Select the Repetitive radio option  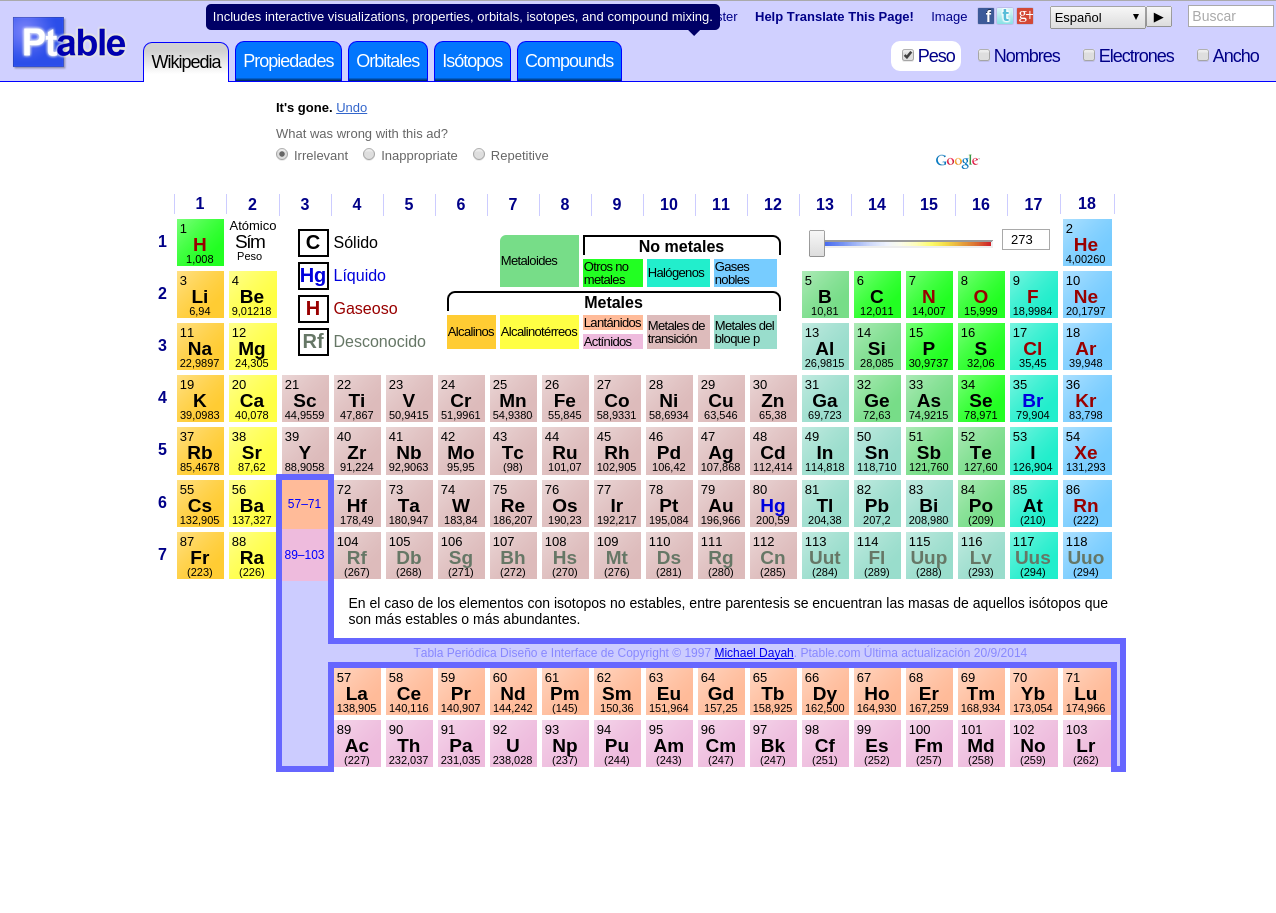478,154
